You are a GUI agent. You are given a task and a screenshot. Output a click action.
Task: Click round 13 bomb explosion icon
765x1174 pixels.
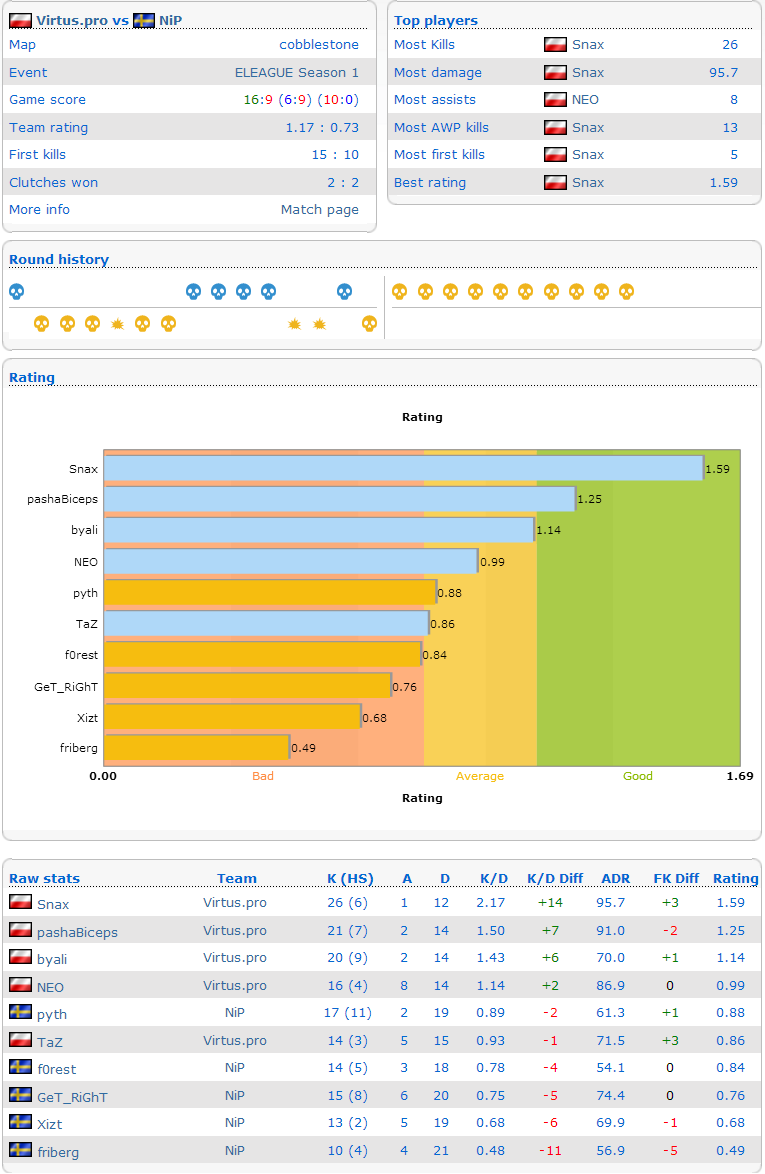(x=320, y=323)
